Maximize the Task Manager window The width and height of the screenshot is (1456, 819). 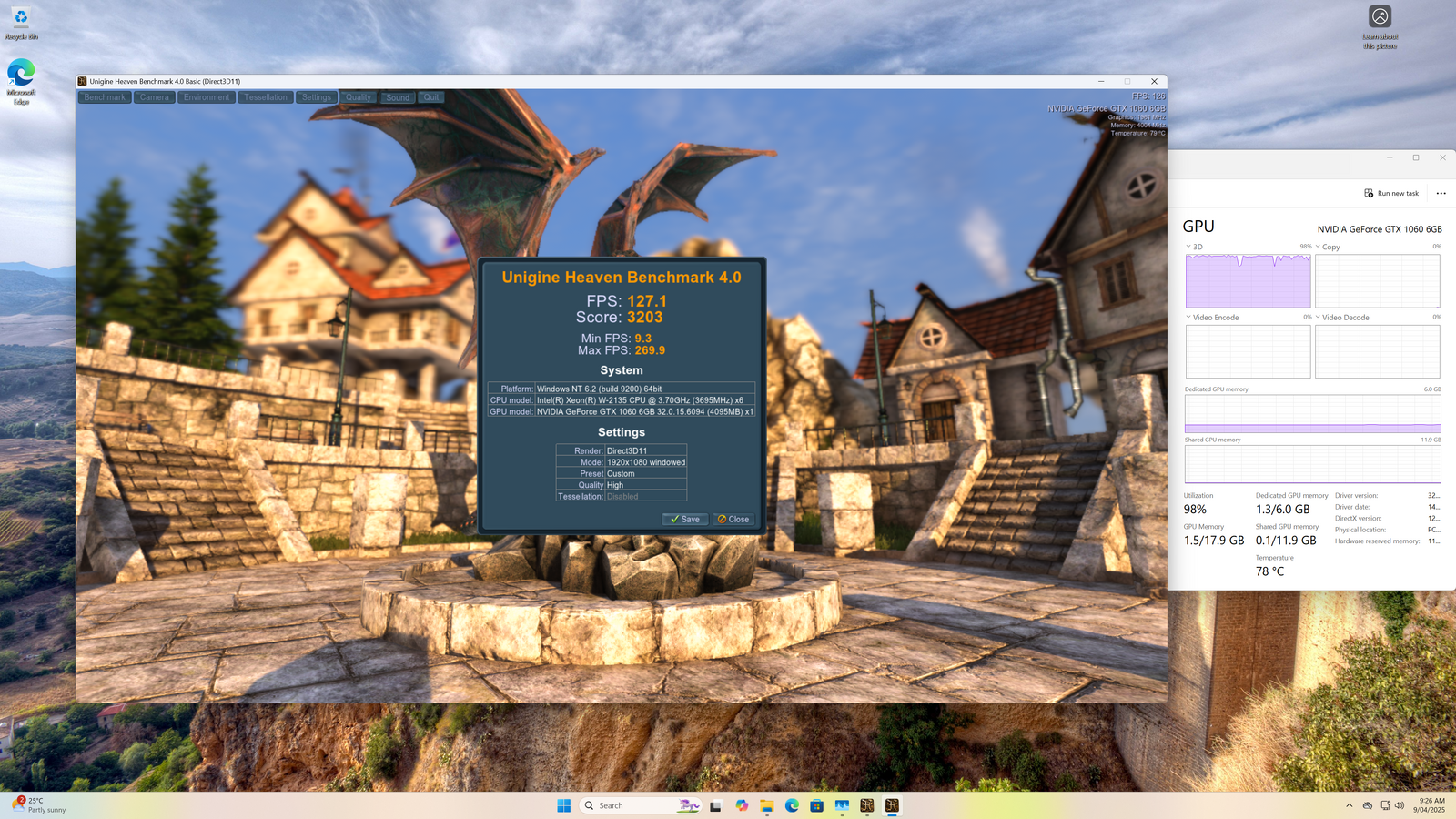pyautogui.click(x=1416, y=157)
